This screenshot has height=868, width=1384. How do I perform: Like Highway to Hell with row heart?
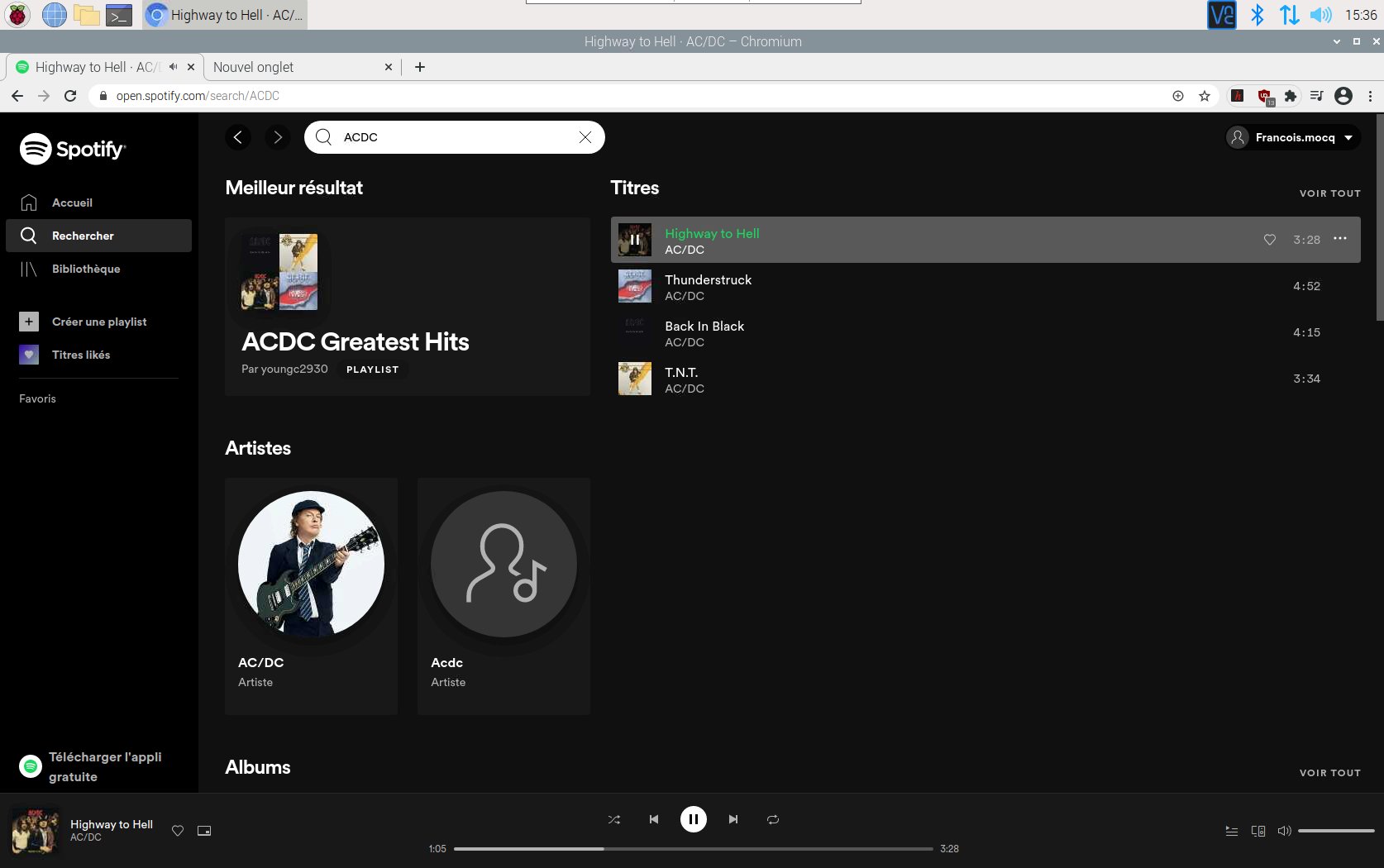[1270, 240]
